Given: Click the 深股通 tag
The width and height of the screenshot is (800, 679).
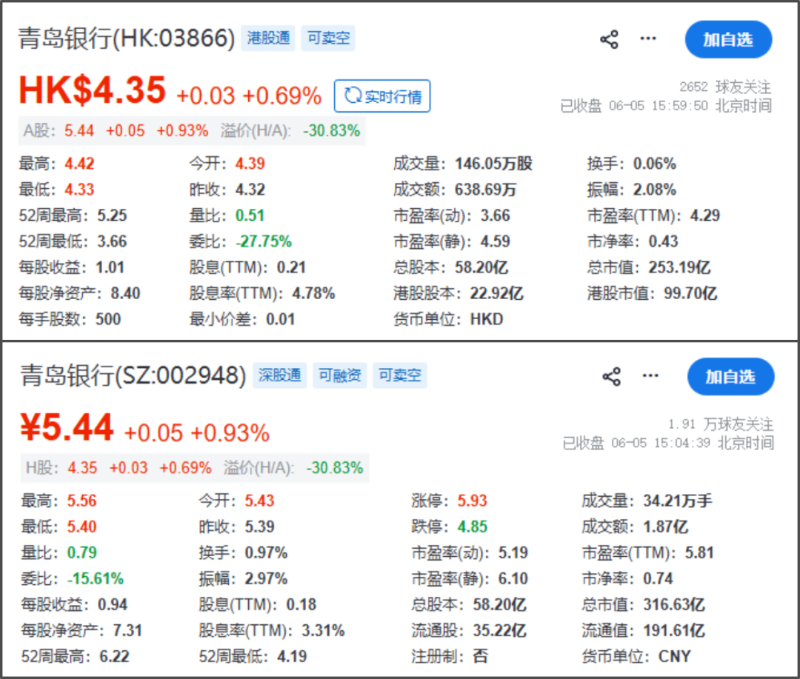Looking at the screenshot, I should coord(280,375).
